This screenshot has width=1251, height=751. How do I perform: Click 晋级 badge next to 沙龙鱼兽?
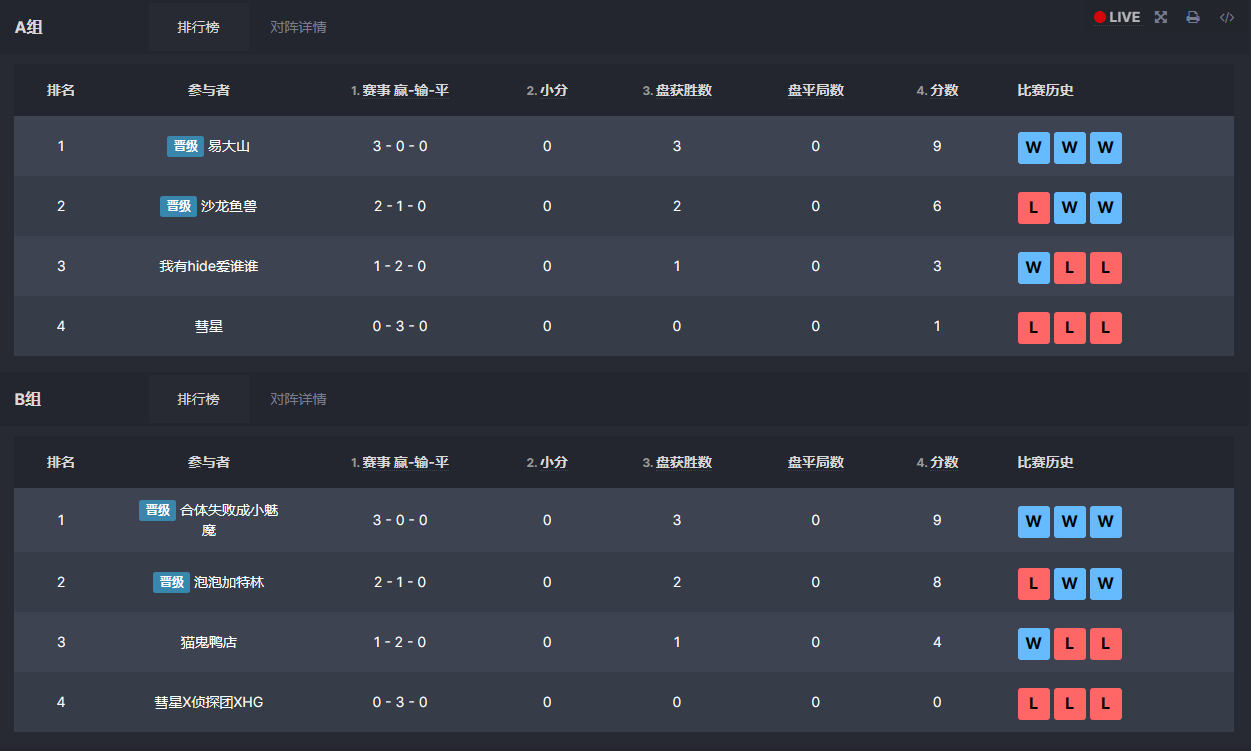click(178, 206)
